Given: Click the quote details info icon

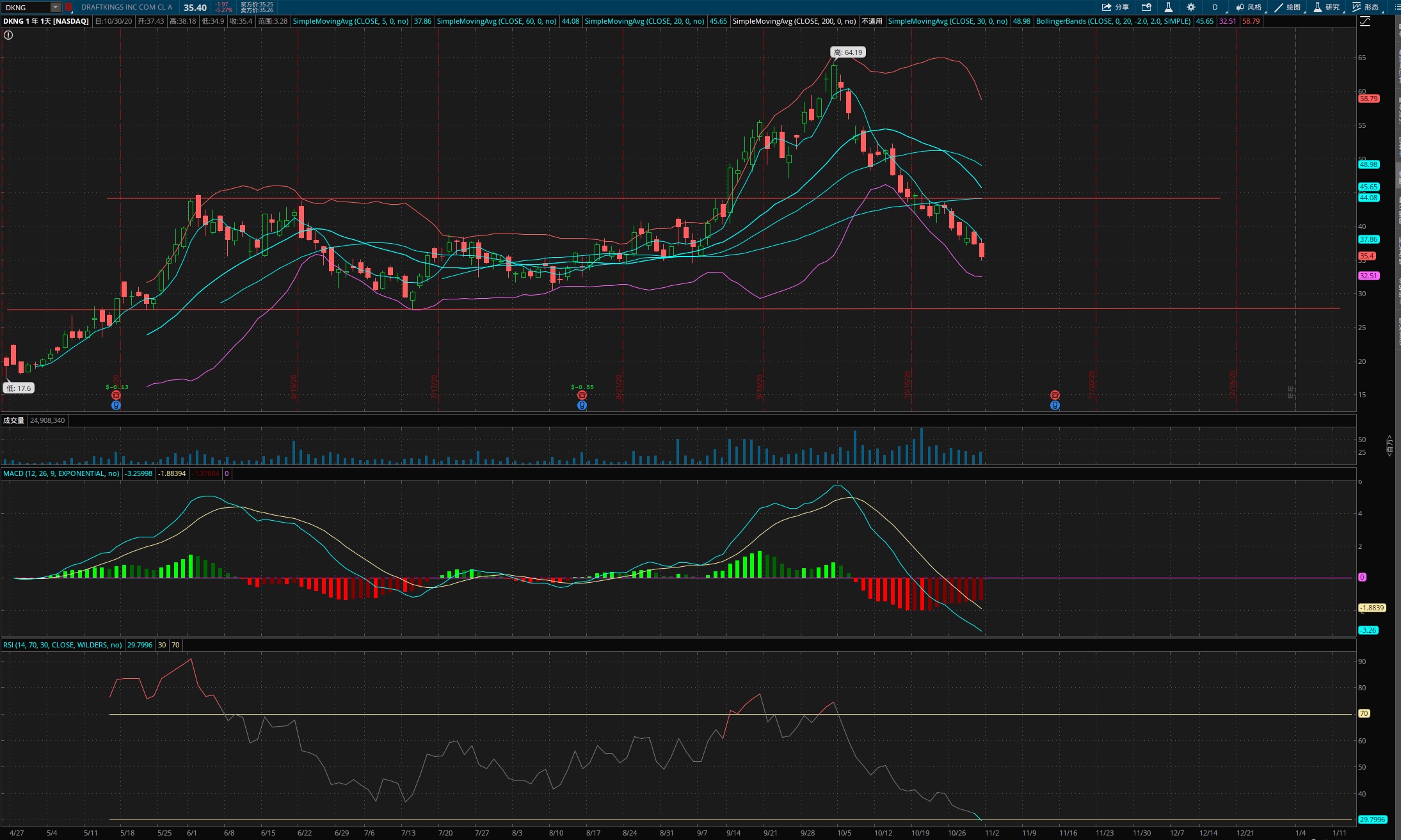Looking at the screenshot, I should pyautogui.click(x=1146, y=7).
